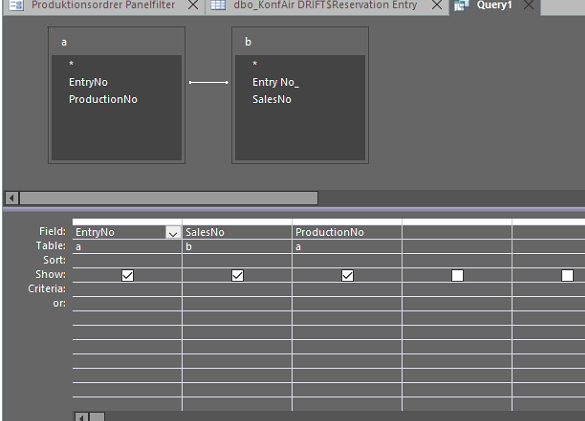Screen dimensions: 585x421
Task: Select SalesNo field in table b
Action: click(272, 99)
